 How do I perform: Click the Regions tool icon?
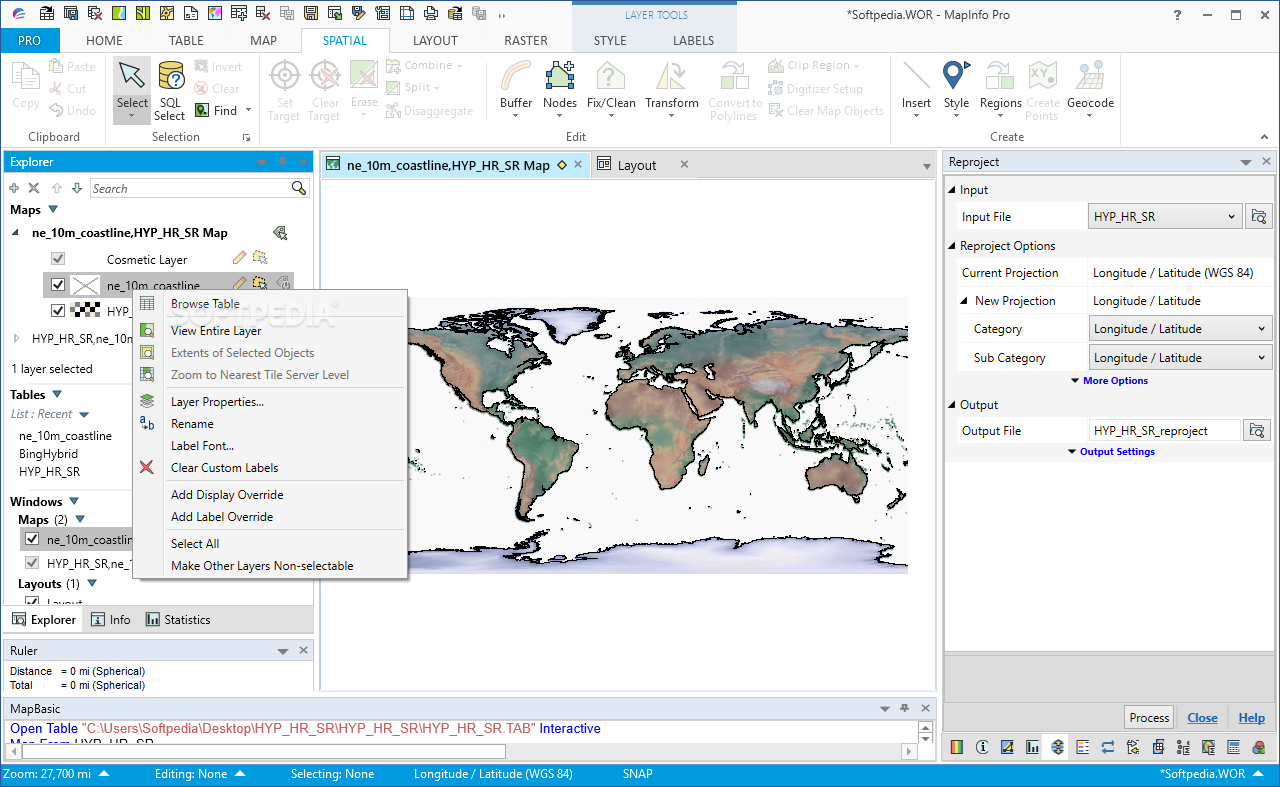click(1000, 78)
